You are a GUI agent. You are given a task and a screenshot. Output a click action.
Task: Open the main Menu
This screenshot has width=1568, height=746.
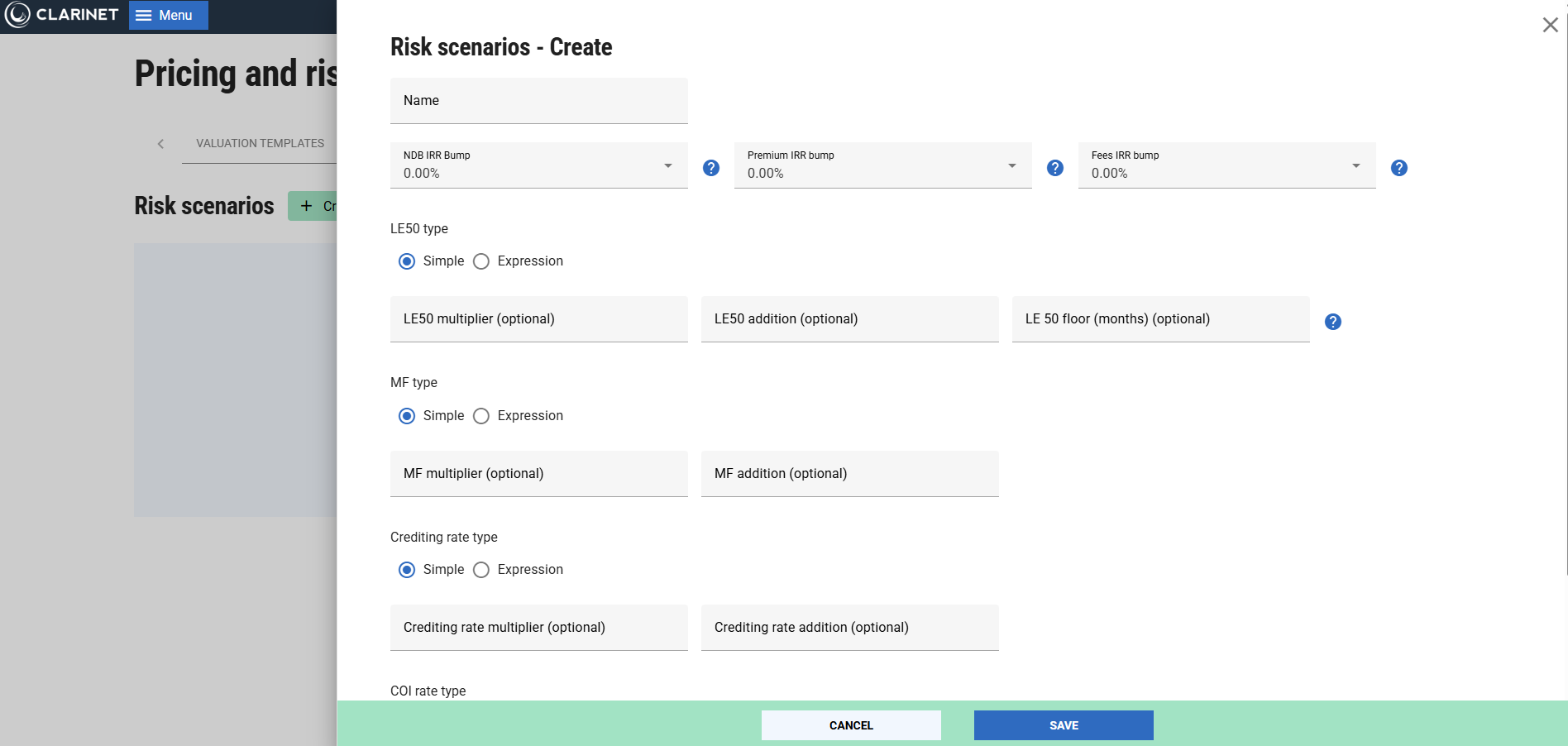coord(168,15)
